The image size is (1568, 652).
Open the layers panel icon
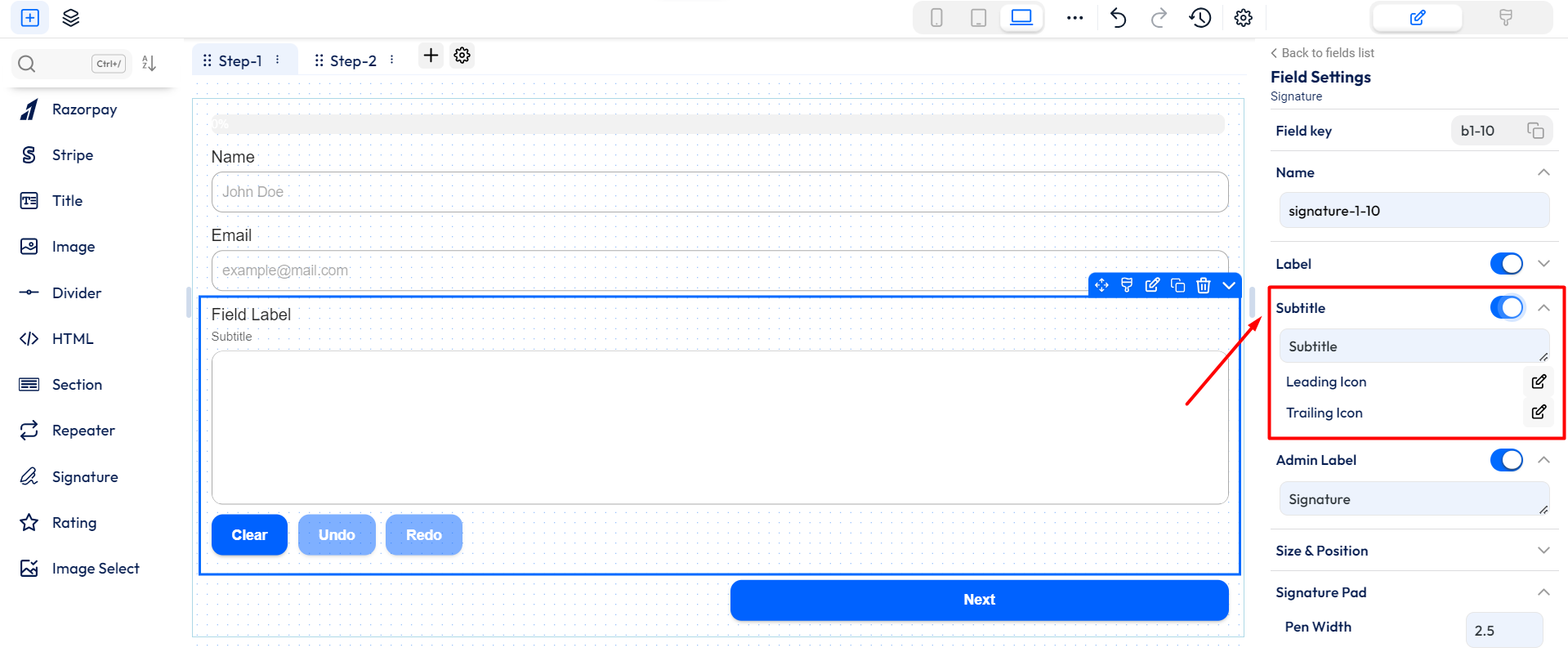click(x=71, y=18)
